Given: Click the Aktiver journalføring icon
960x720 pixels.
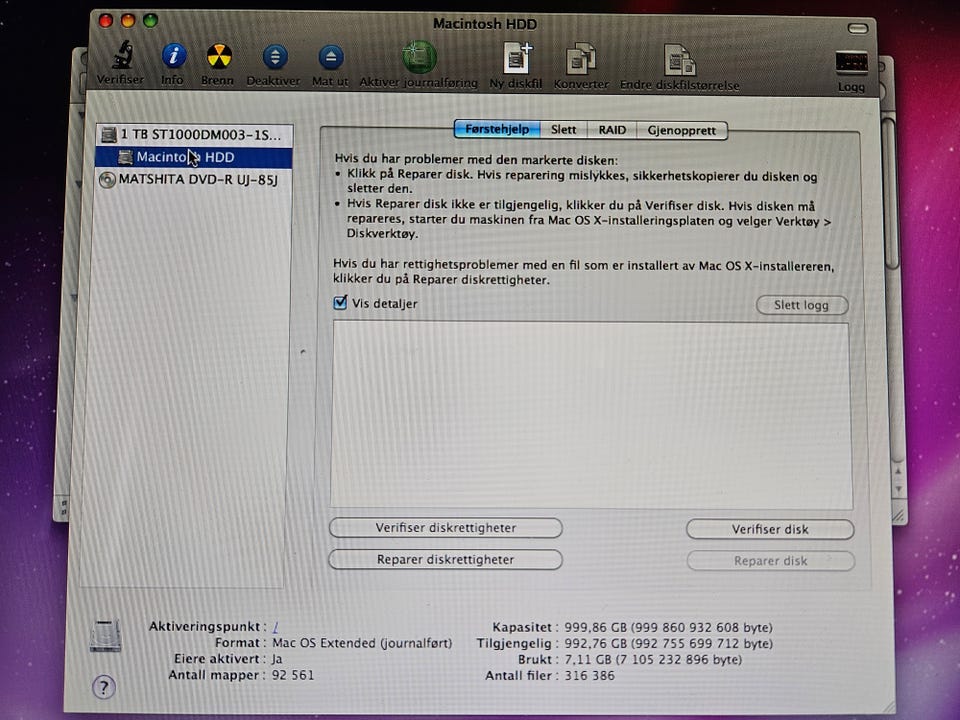Looking at the screenshot, I should click(x=419, y=57).
